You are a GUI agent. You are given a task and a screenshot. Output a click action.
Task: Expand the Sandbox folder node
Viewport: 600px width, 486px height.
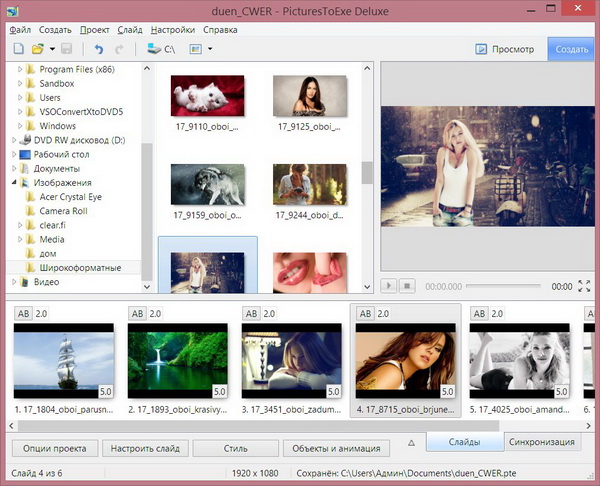point(20,83)
